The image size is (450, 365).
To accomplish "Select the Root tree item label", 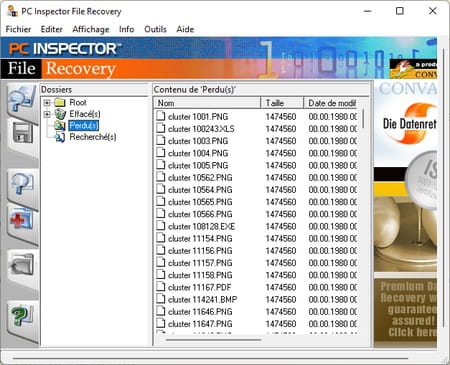I will pyautogui.click(x=78, y=102).
